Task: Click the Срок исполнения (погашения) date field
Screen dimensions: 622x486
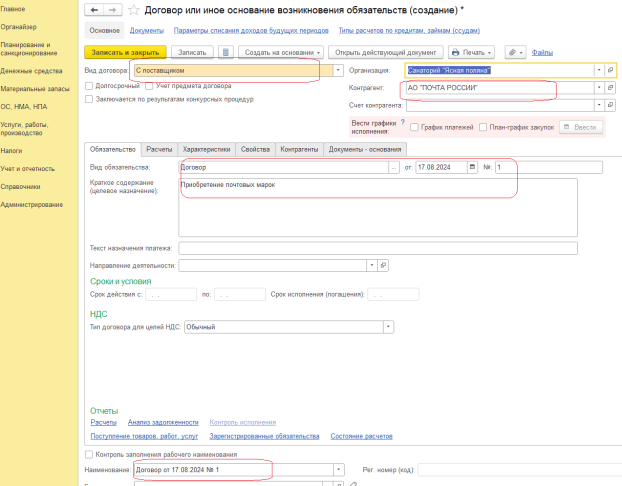Action: point(393,294)
